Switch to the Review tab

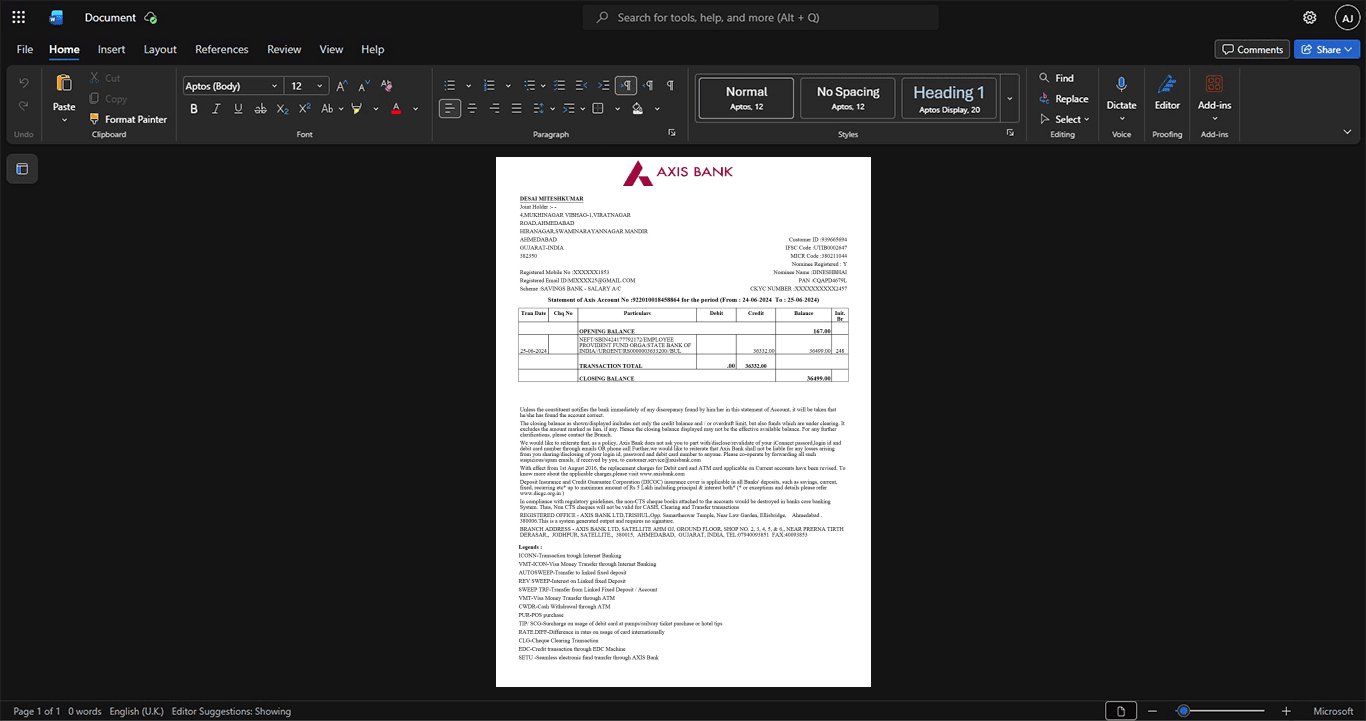[284, 49]
